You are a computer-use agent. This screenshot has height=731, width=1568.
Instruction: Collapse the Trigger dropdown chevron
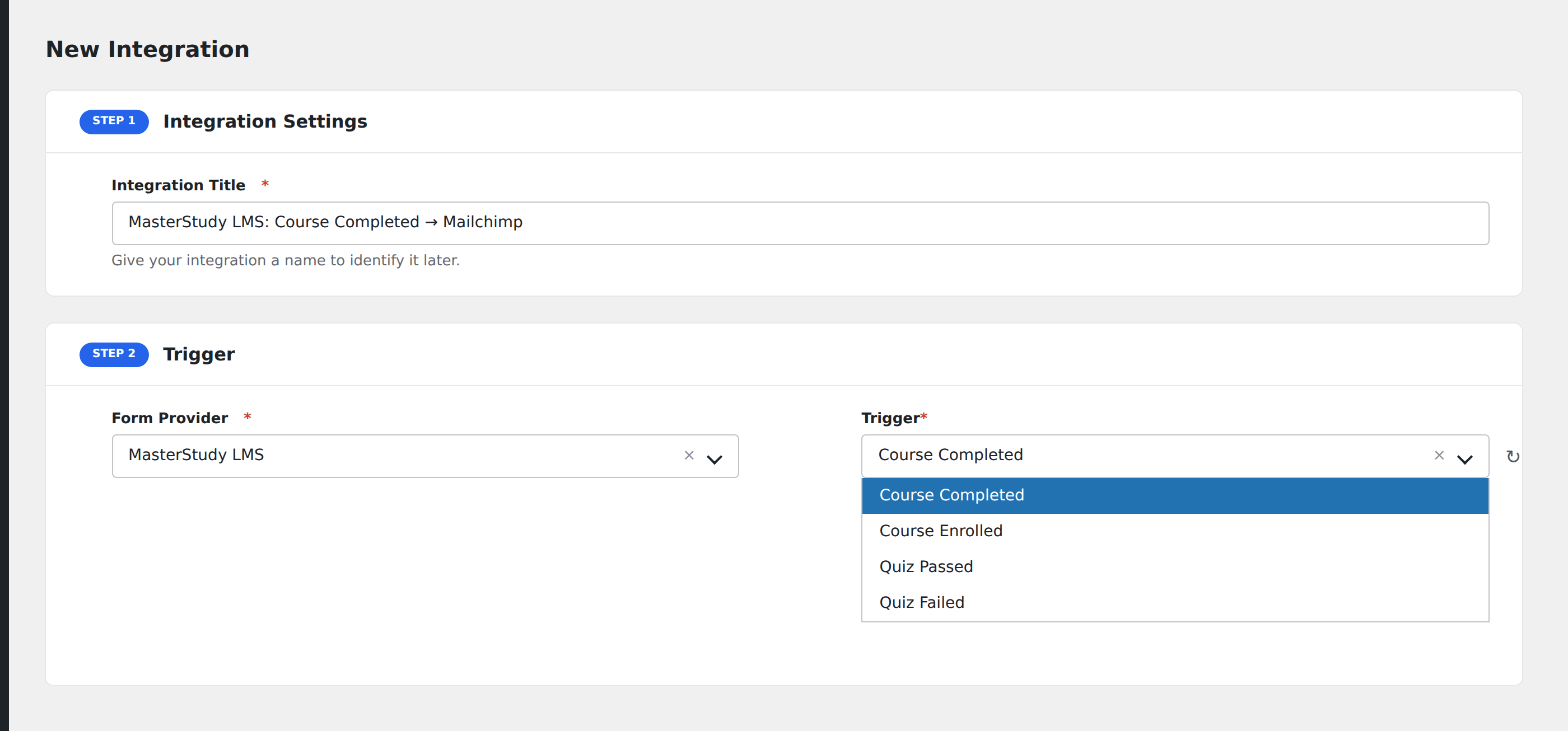point(1464,459)
